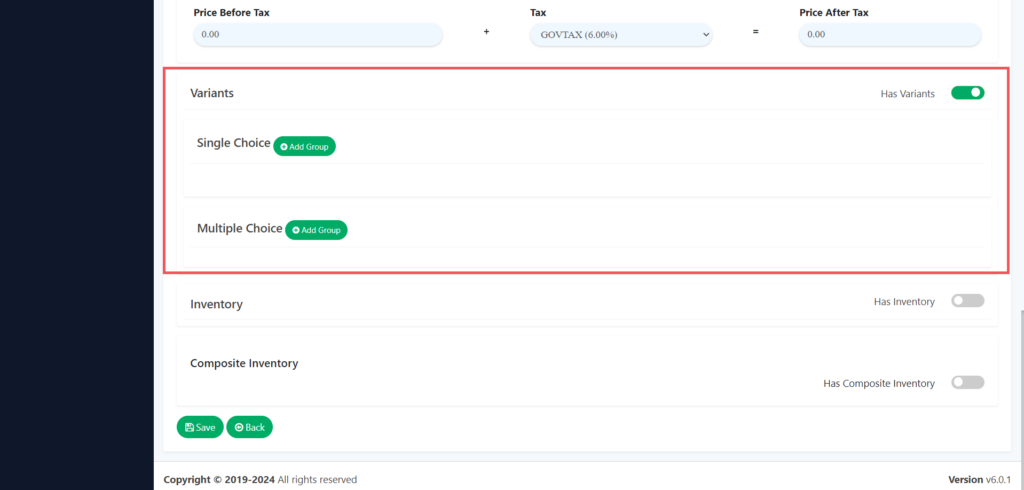Viewport: 1024px width, 490px height.
Task: Click the Has Variants text label
Action: tap(907, 94)
